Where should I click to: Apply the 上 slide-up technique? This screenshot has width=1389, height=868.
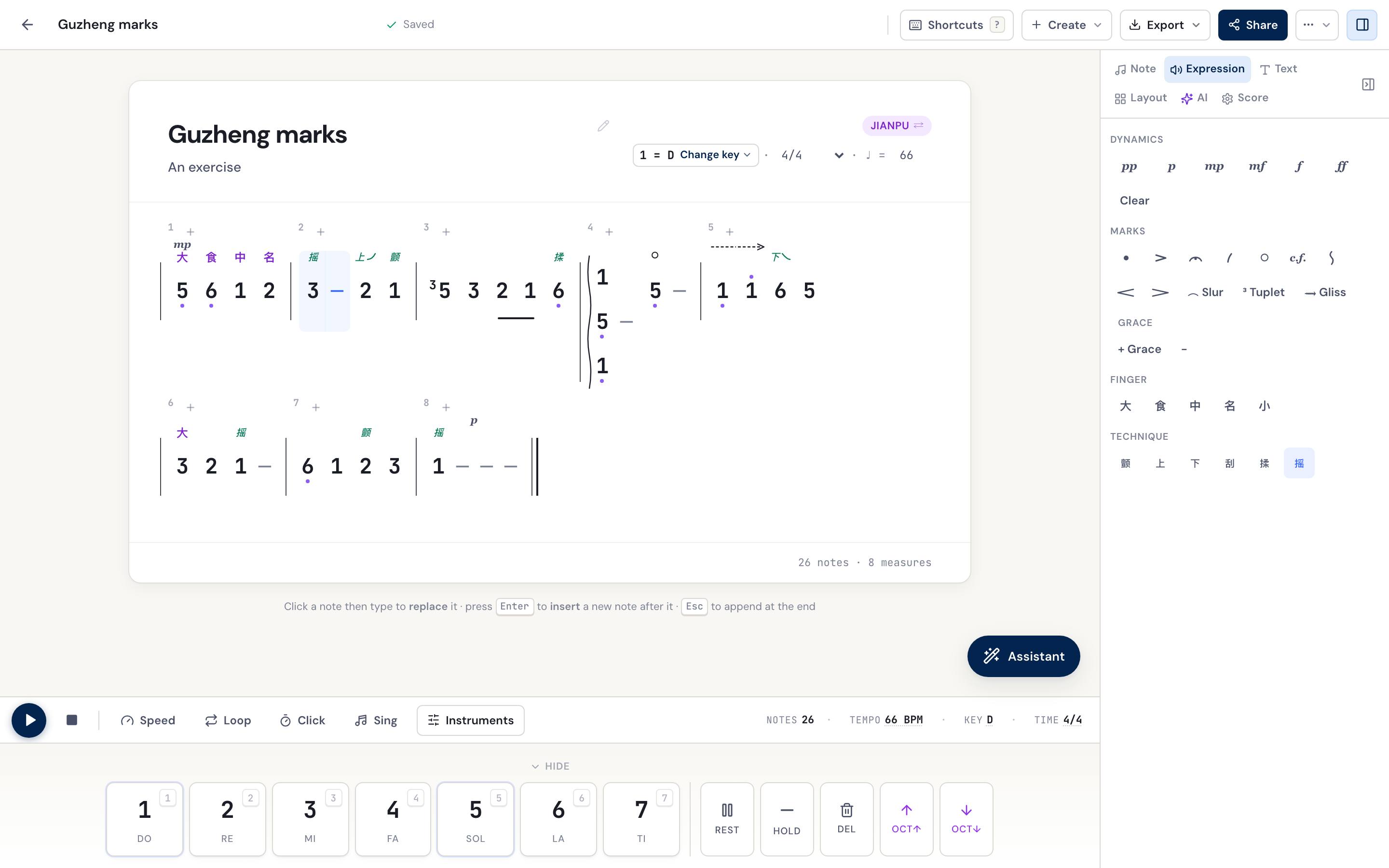(x=1160, y=463)
